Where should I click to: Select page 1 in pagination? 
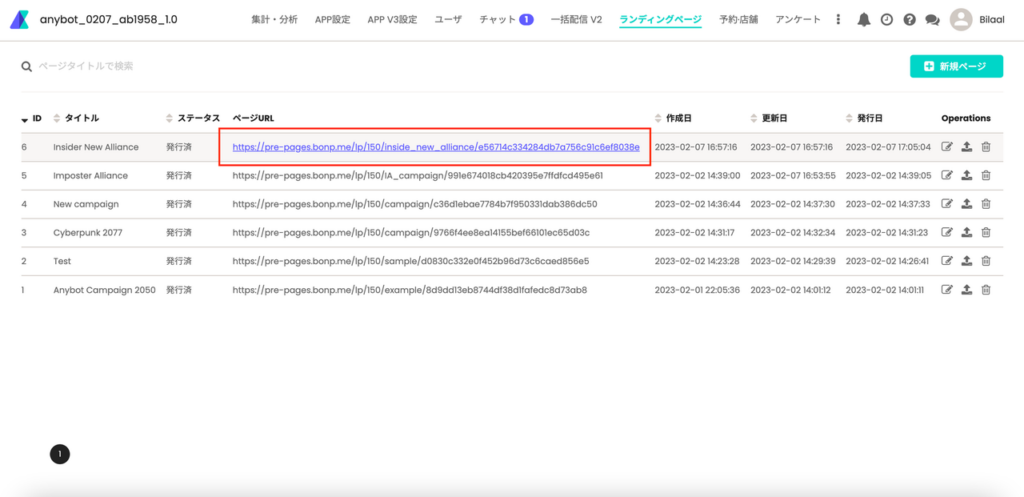point(60,454)
